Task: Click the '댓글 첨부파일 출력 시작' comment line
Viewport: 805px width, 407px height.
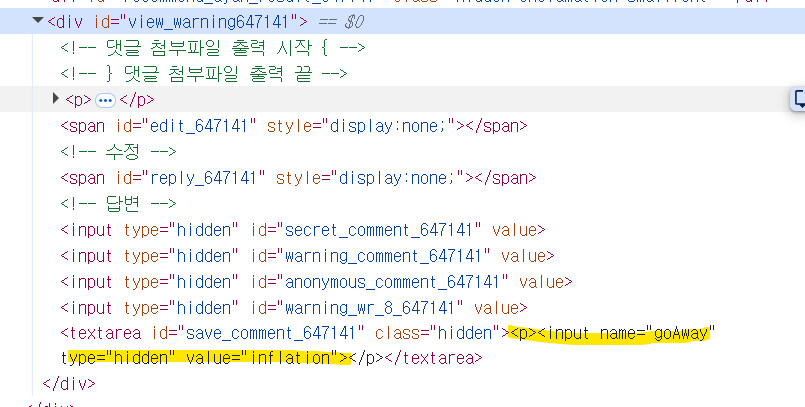Action: click(x=212, y=48)
